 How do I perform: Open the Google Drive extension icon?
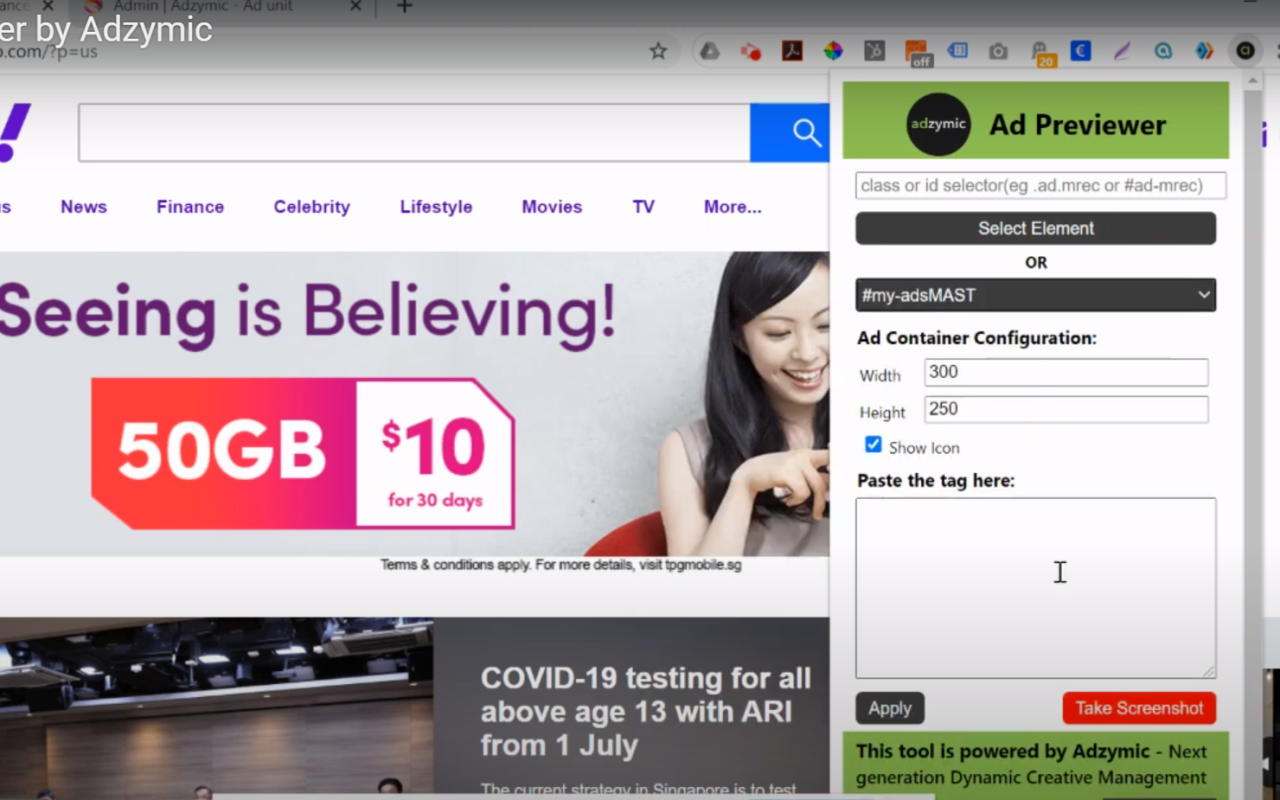[x=709, y=51]
